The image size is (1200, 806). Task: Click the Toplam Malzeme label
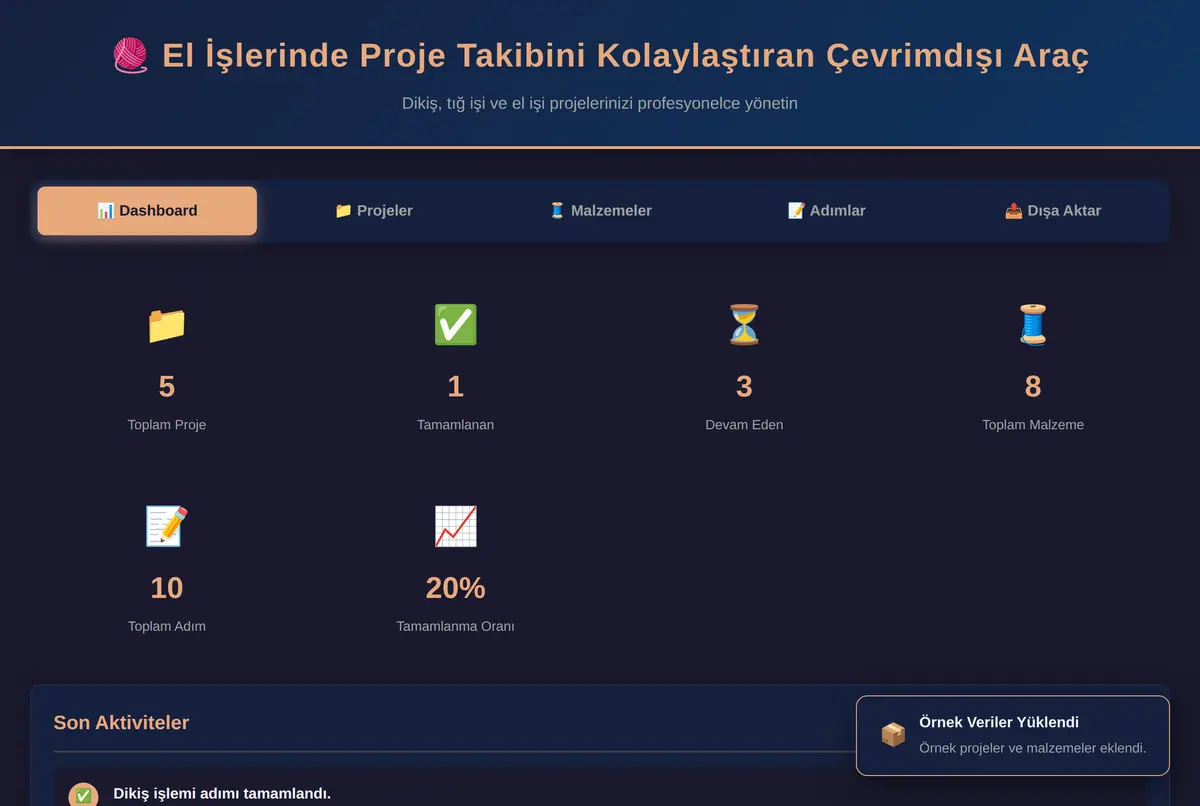coord(1033,425)
